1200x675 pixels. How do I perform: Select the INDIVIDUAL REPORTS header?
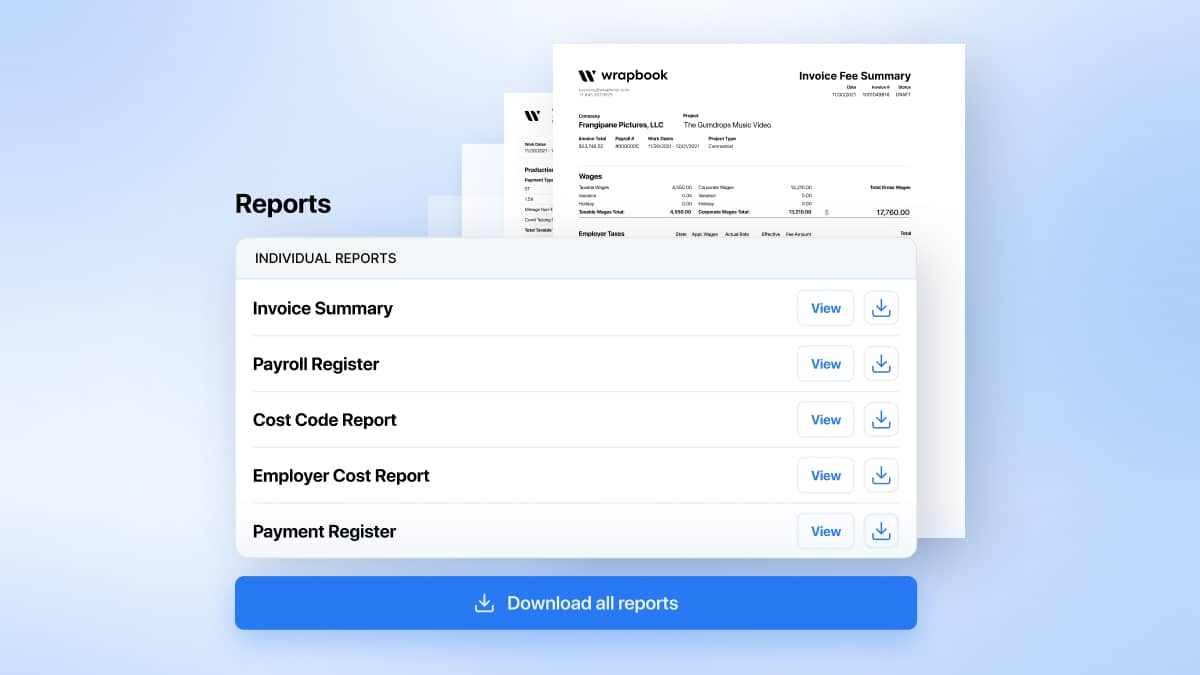pos(325,258)
